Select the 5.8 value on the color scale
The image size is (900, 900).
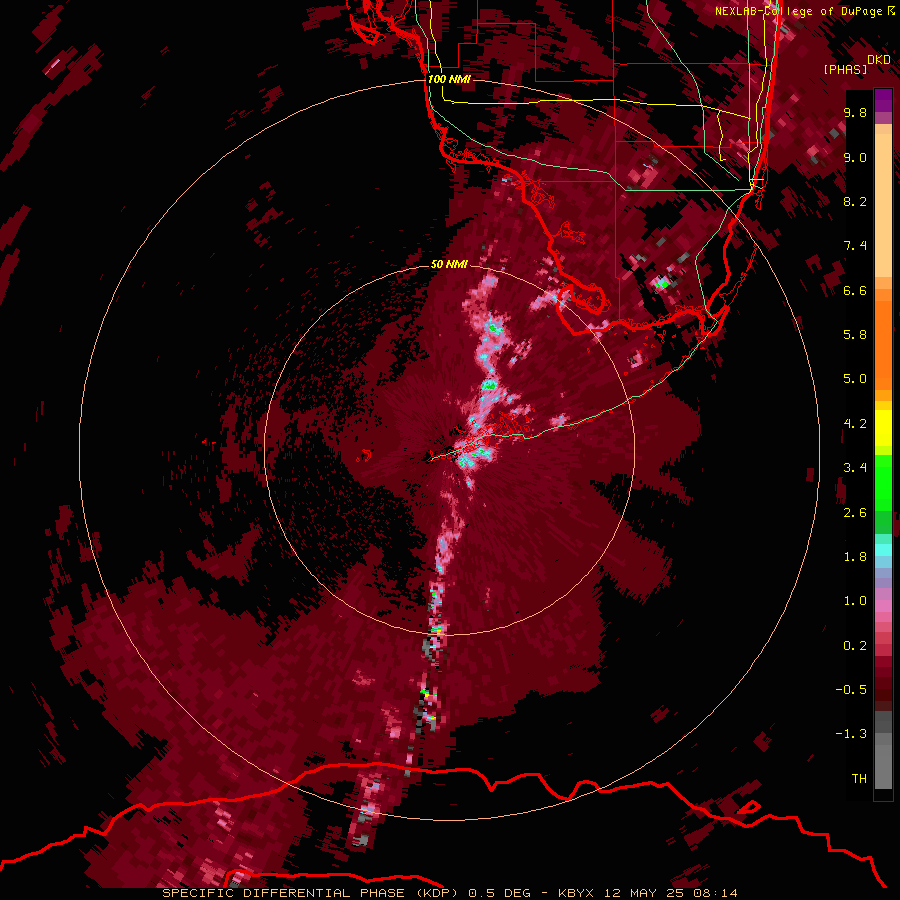point(855,335)
